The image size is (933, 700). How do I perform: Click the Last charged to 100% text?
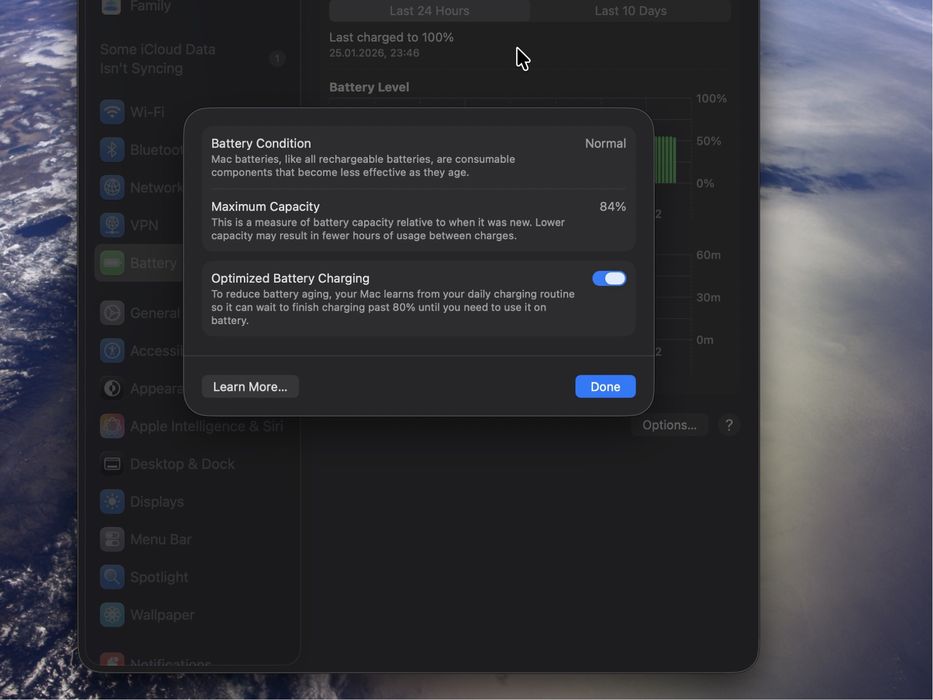coord(391,37)
